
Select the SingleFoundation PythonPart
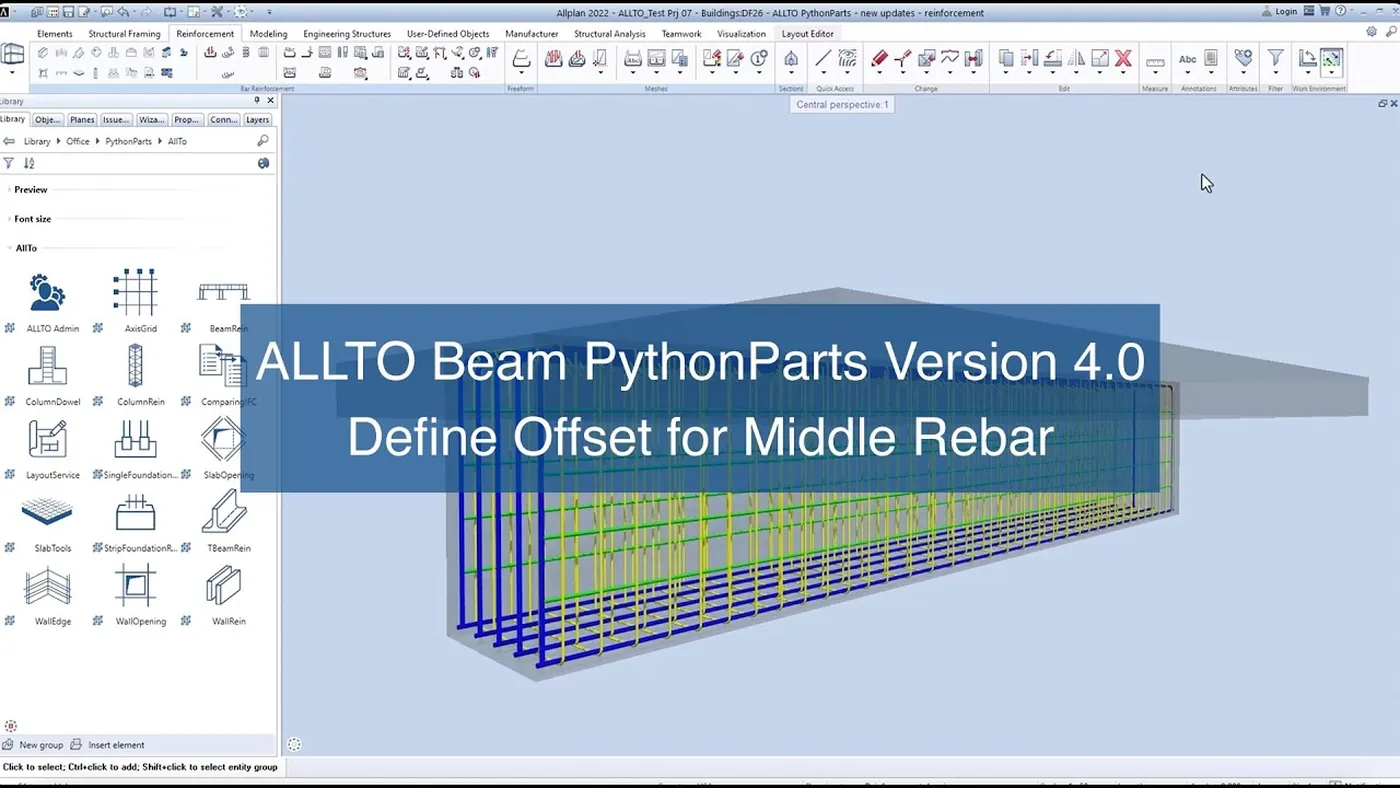pyautogui.click(x=135, y=439)
